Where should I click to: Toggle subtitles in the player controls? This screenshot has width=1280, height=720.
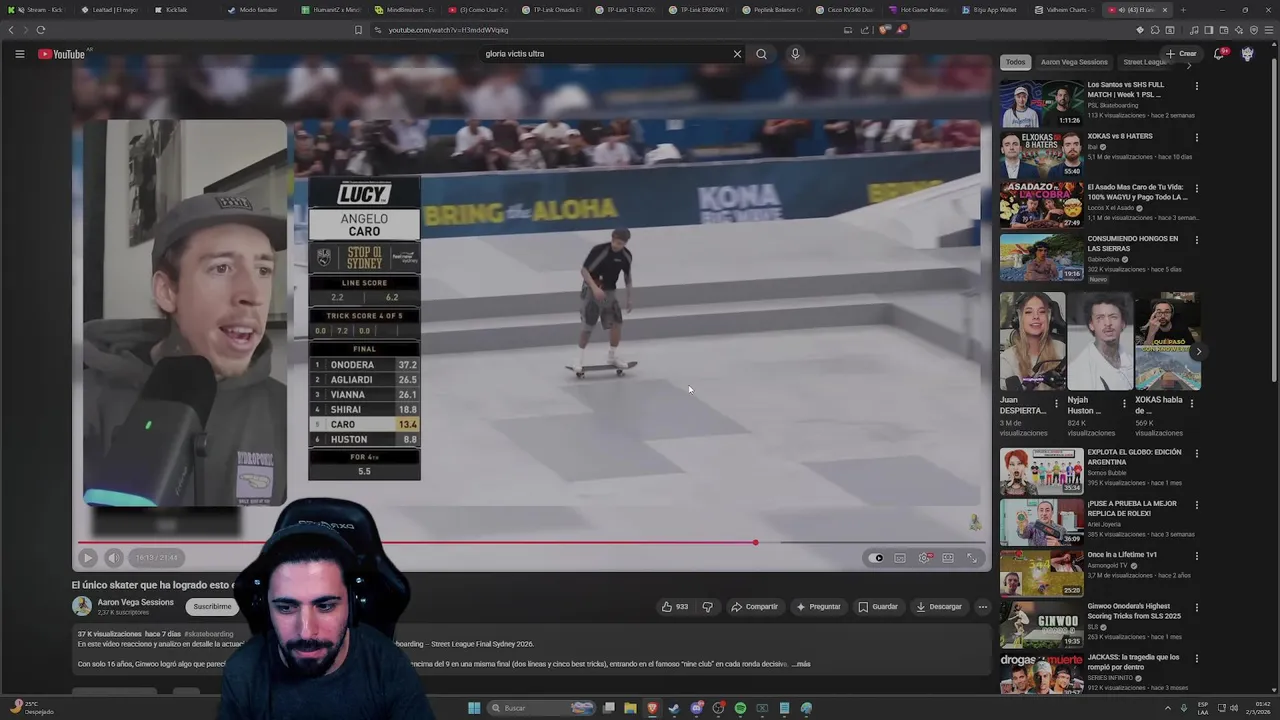pos(900,558)
